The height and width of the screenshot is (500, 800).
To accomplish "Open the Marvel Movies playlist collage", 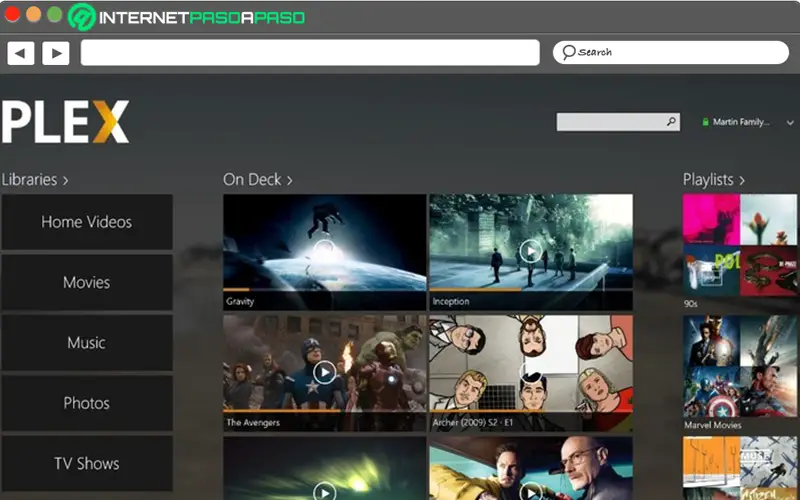I will (739, 366).
